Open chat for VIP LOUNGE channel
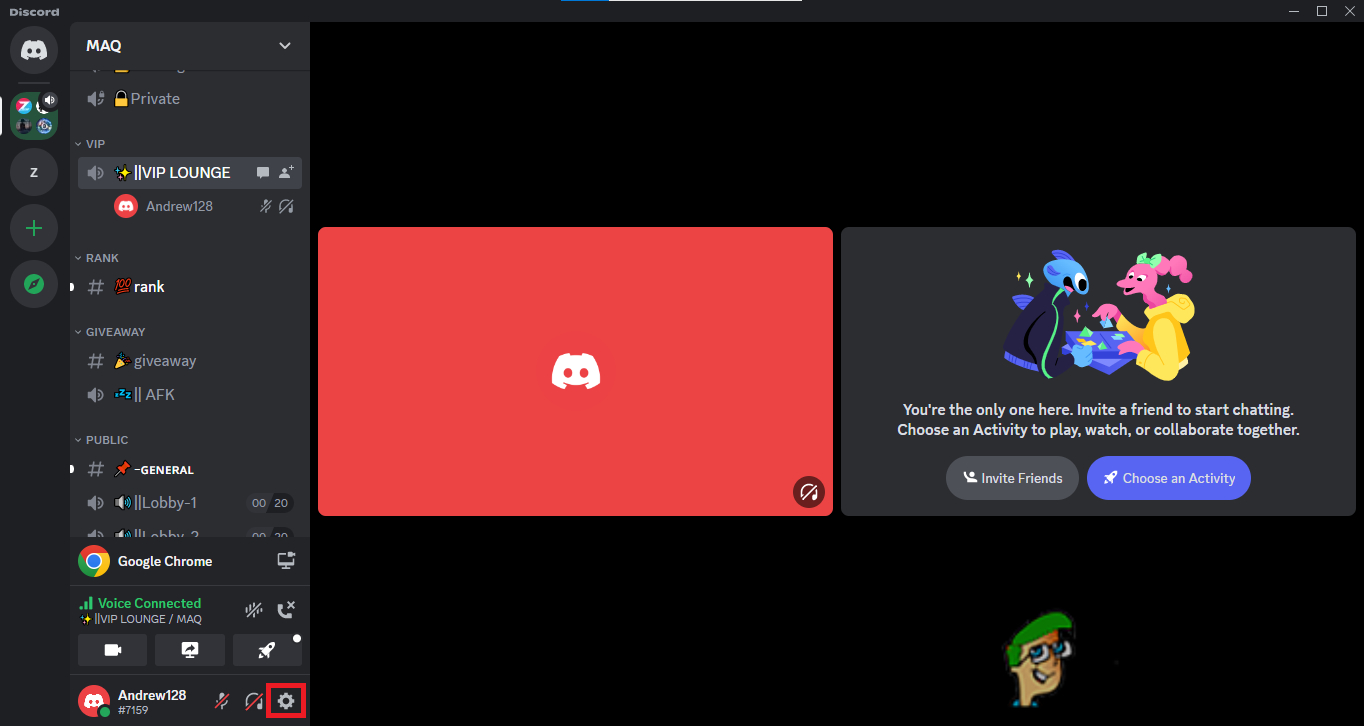Image resolution: width=1364 pixels, height=726 pixels. (x=263, y=172)
